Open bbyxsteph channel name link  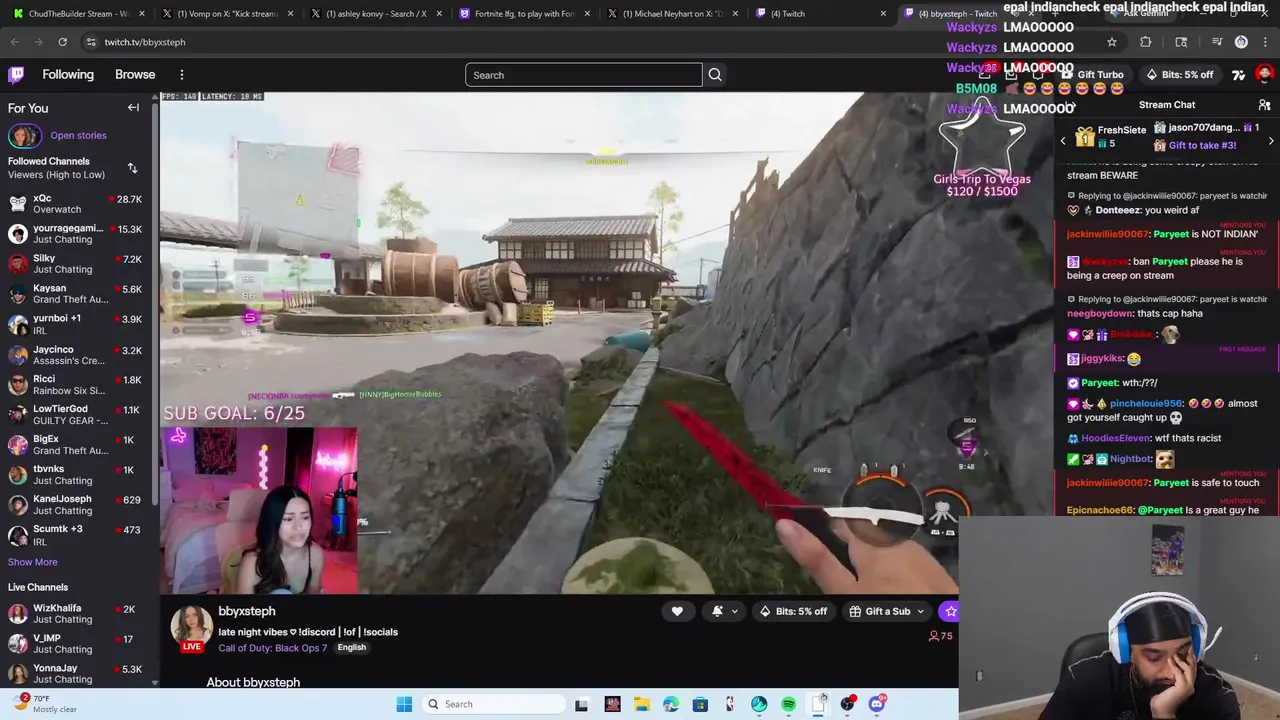pyautogui.click(x=247, y=611)
